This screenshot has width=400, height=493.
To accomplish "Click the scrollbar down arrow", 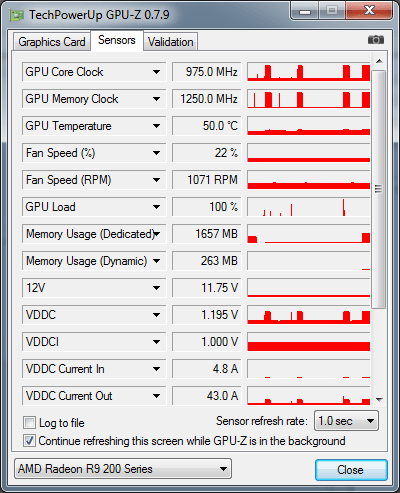I will point(379,399).
